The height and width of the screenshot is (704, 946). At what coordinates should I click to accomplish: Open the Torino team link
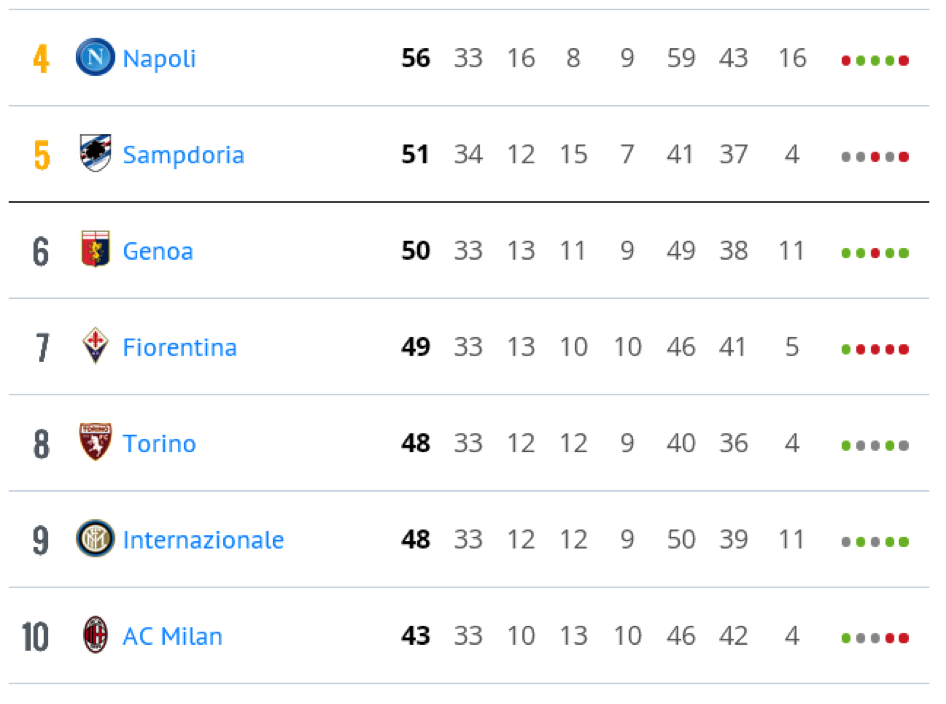[x=159, y=443]
